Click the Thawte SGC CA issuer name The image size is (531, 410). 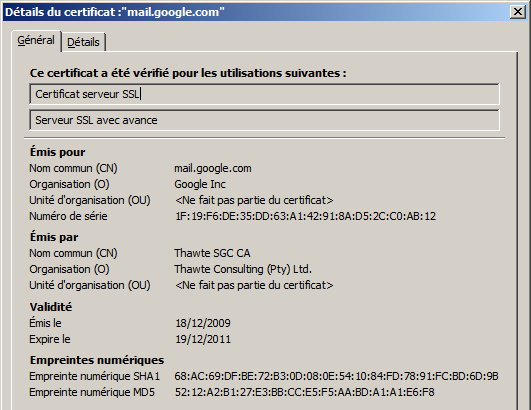[212, 253]
